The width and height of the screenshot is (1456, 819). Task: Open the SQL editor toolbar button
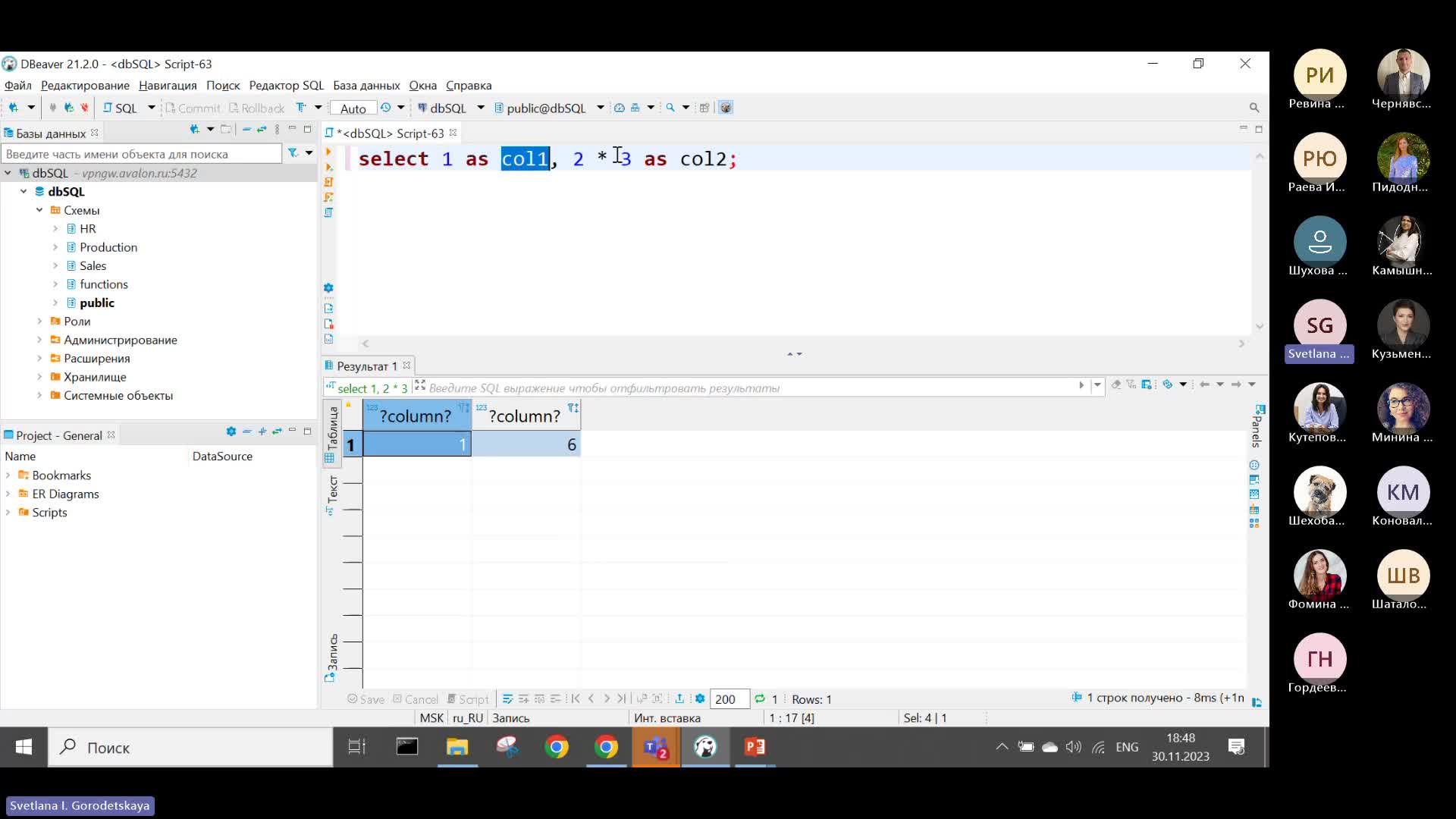click(x=121, y=108)
